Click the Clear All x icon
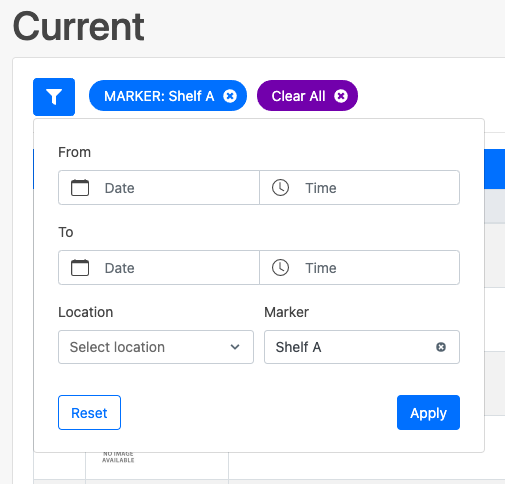Screen dimensions: 505x484 tap(341, 96)
